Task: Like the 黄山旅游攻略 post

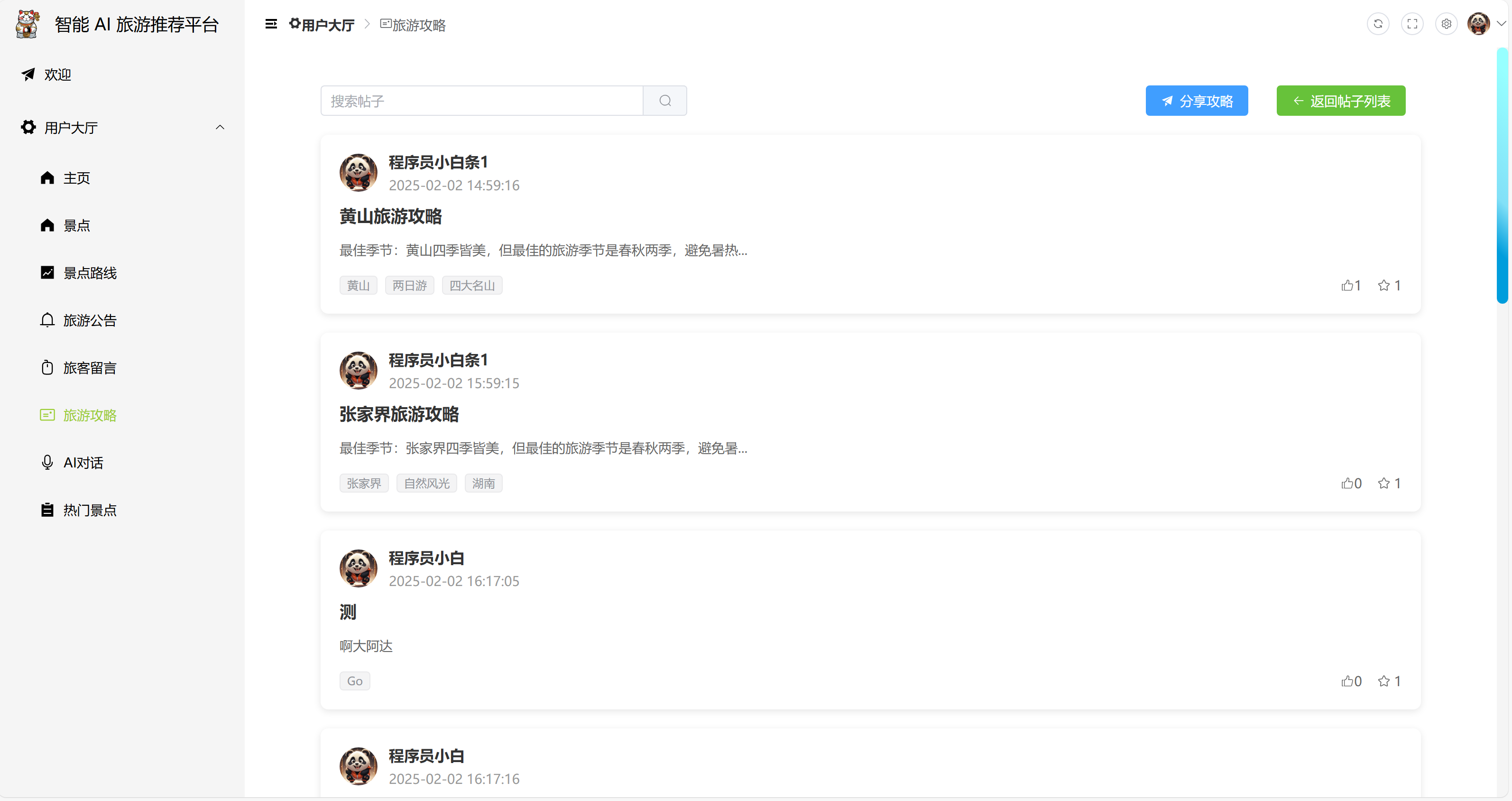Action: pyautogui.click(x=1351, y=285)
